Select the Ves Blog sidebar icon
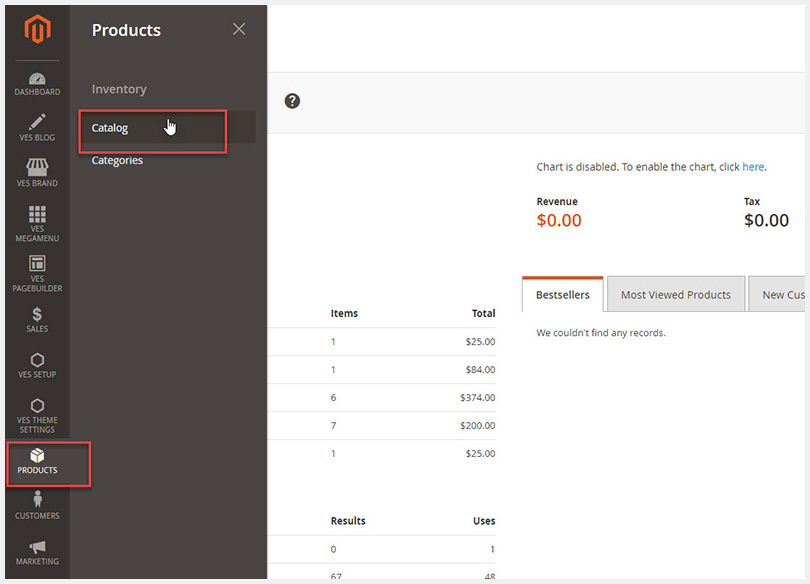 coord(36,127)
